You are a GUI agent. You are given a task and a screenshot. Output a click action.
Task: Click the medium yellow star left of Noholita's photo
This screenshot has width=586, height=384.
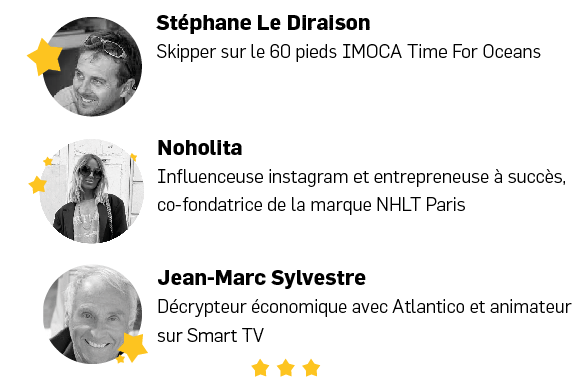(x=38, y=185)
